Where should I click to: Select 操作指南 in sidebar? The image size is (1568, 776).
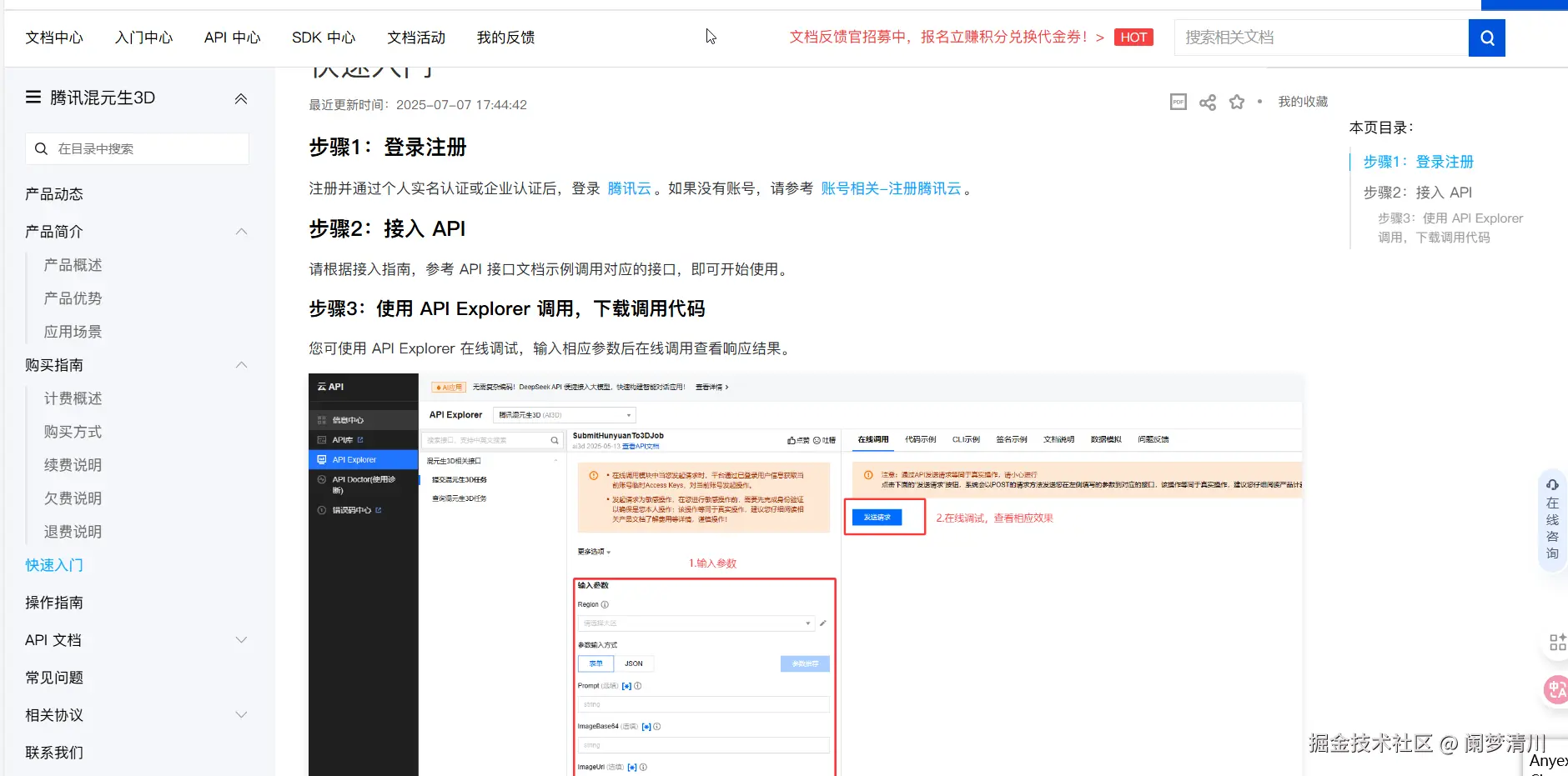coord(54,603)
